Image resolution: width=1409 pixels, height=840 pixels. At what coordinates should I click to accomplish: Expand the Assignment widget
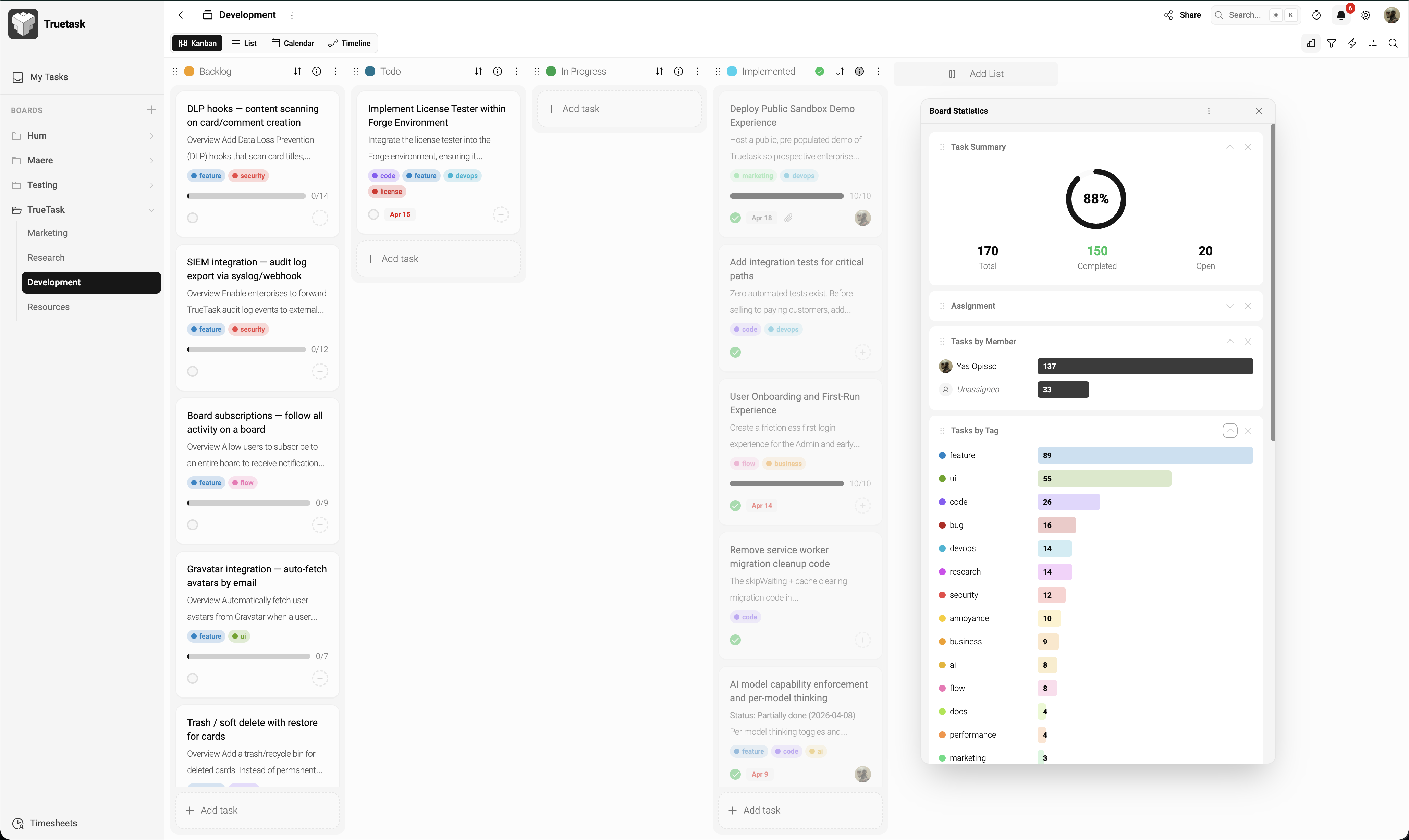(x=1229, y=306)
